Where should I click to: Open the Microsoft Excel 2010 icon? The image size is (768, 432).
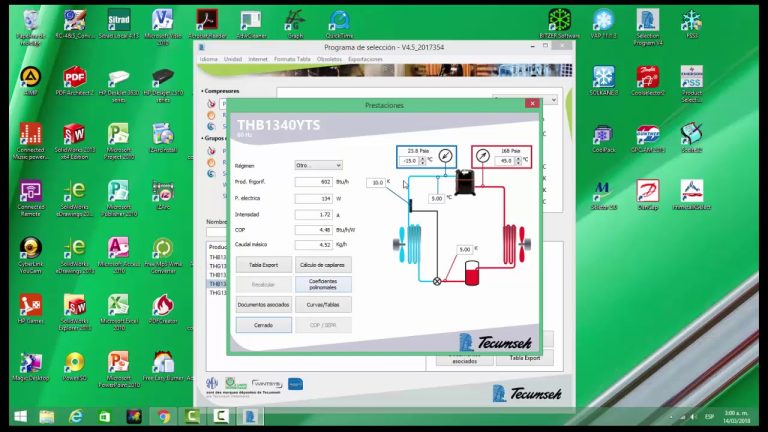click(x=119, y=312)
